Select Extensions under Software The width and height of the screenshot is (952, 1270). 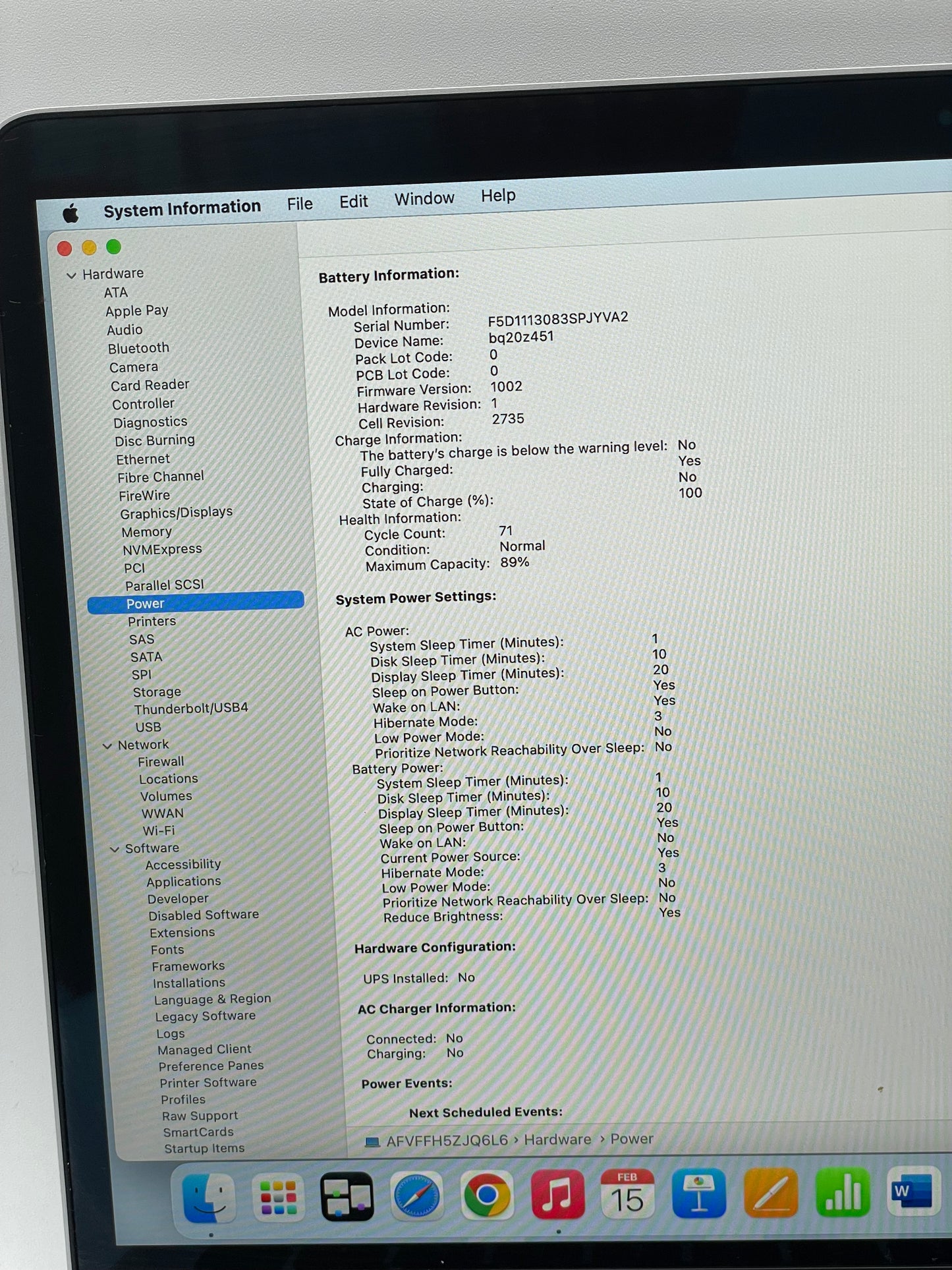(182, 933)
